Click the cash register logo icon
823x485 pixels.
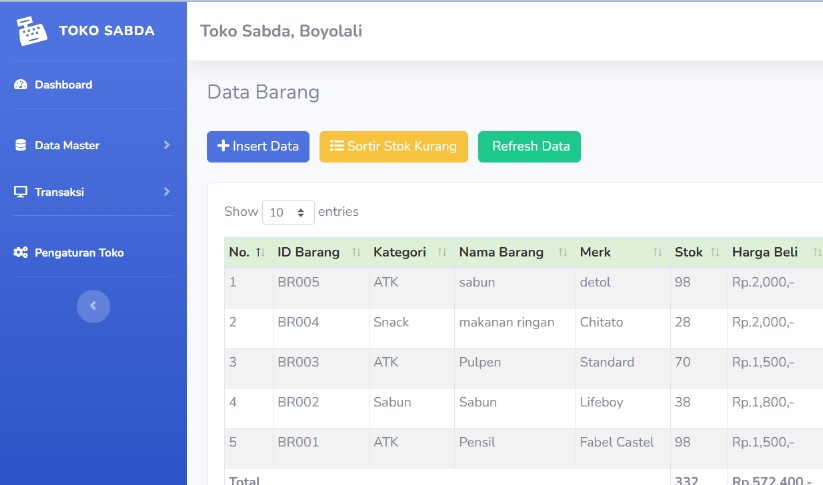31,31
